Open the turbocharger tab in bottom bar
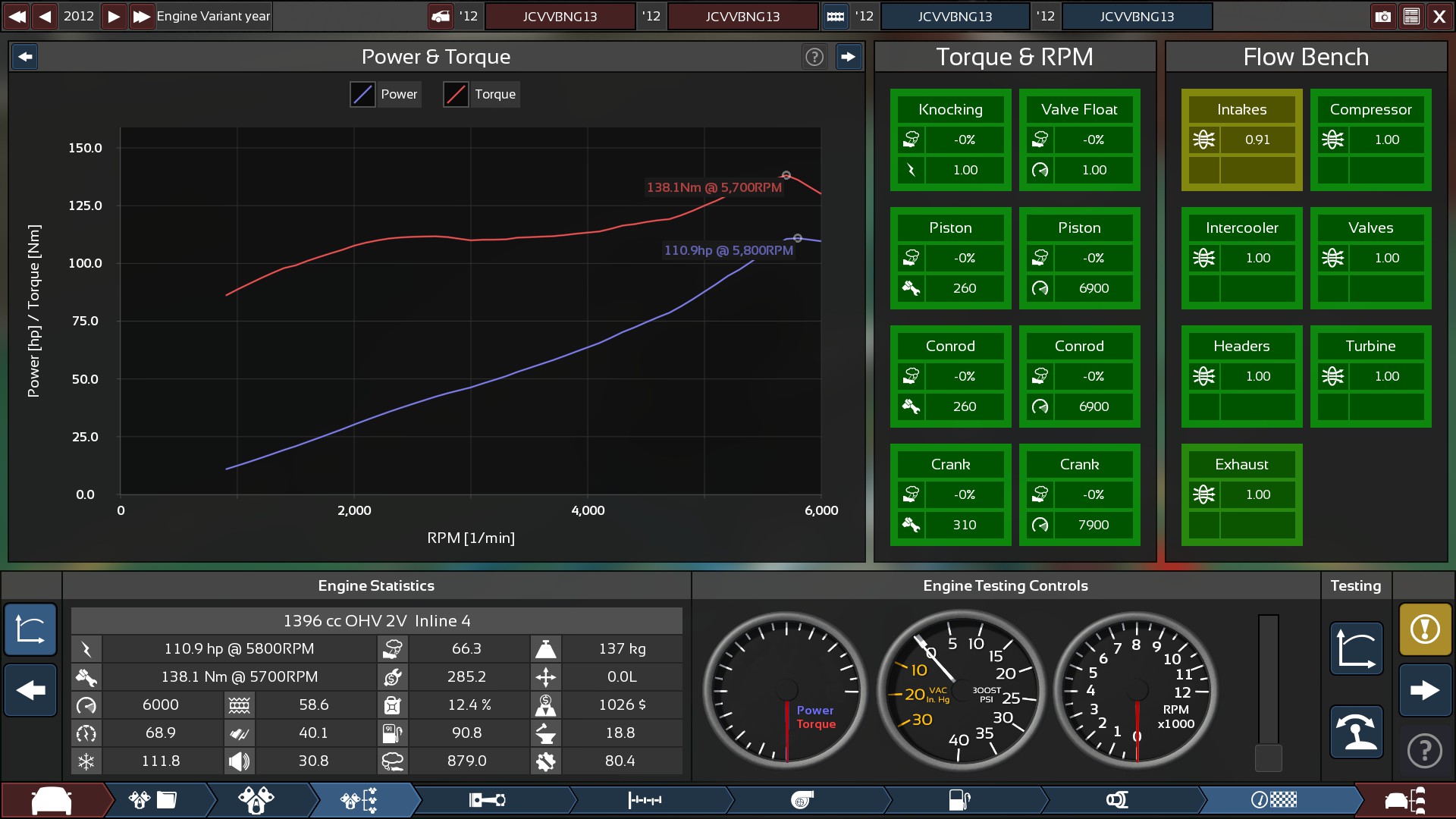 pyautogui.click(x=802, y=800)
